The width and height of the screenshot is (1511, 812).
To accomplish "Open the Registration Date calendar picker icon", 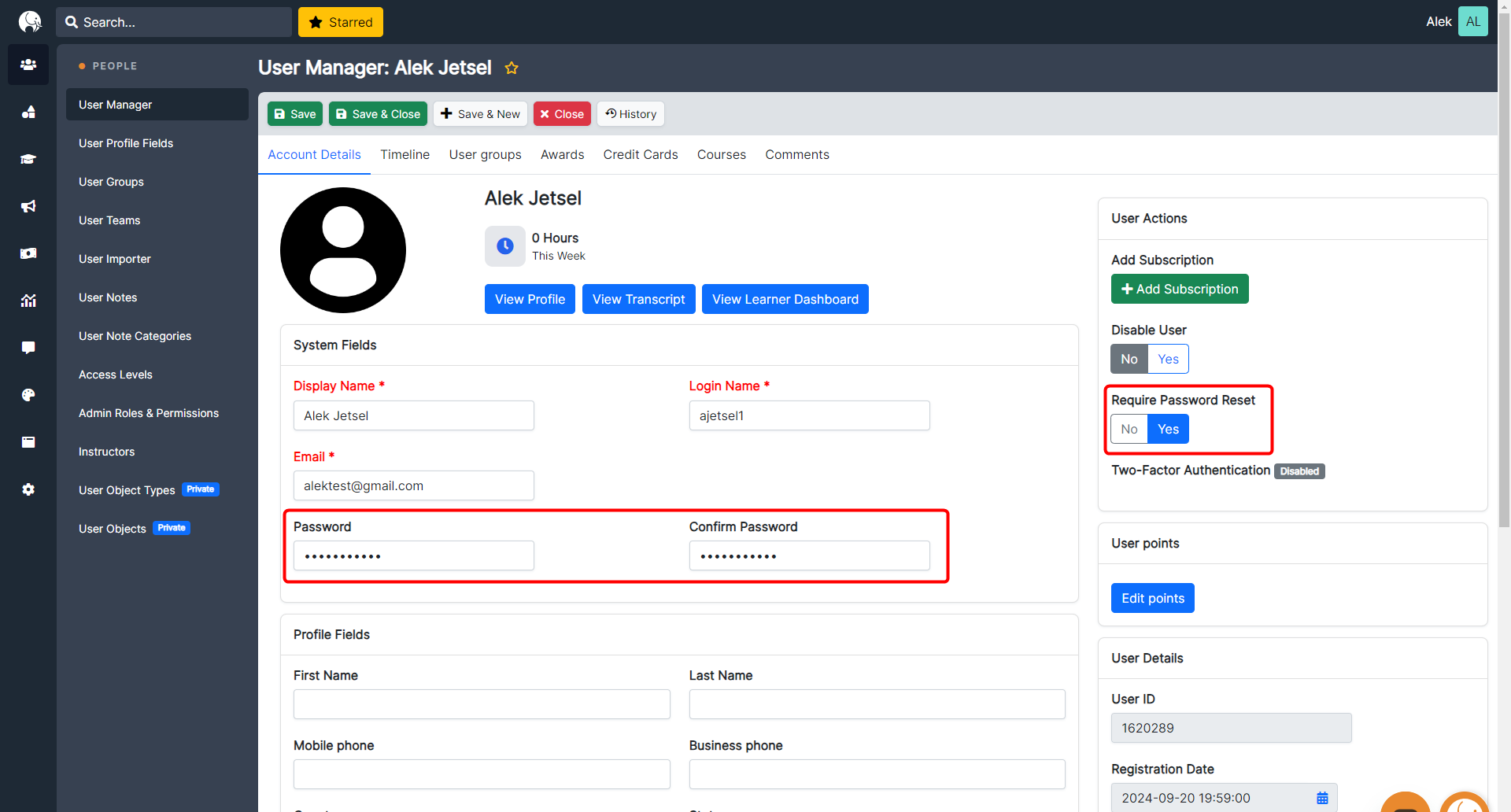I will click(x=1322, y=798).
